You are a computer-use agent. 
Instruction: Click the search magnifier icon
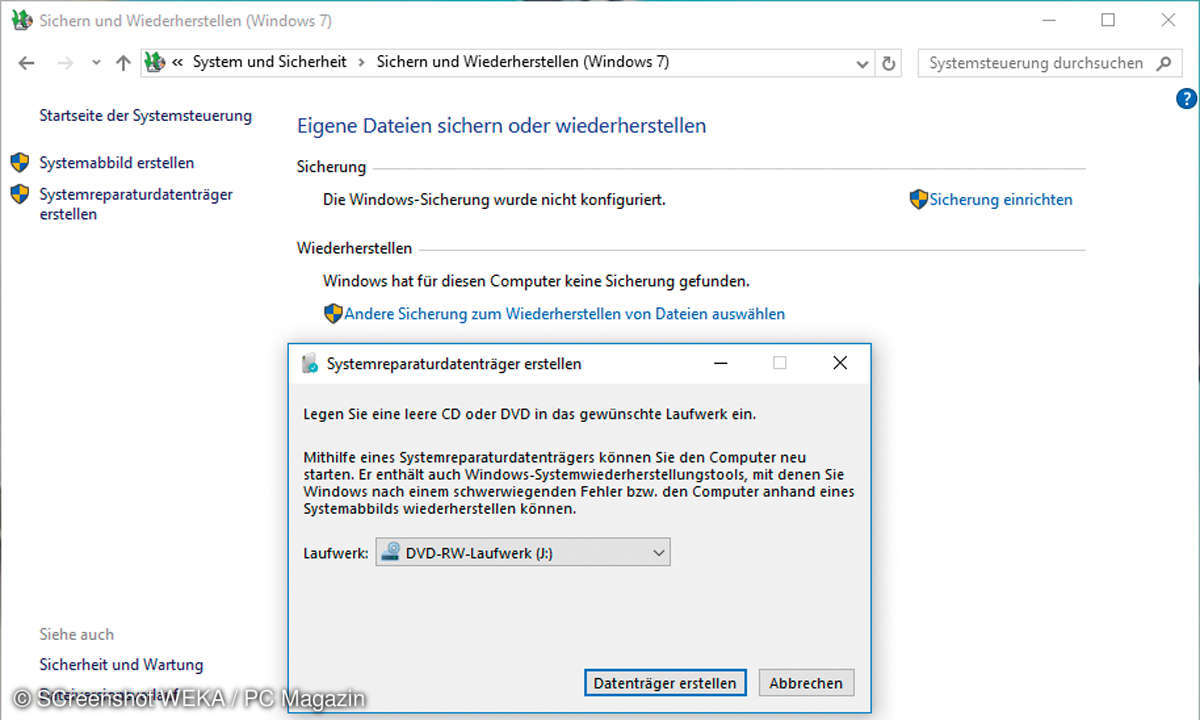pyautogui.click(x=1163, y=63)
